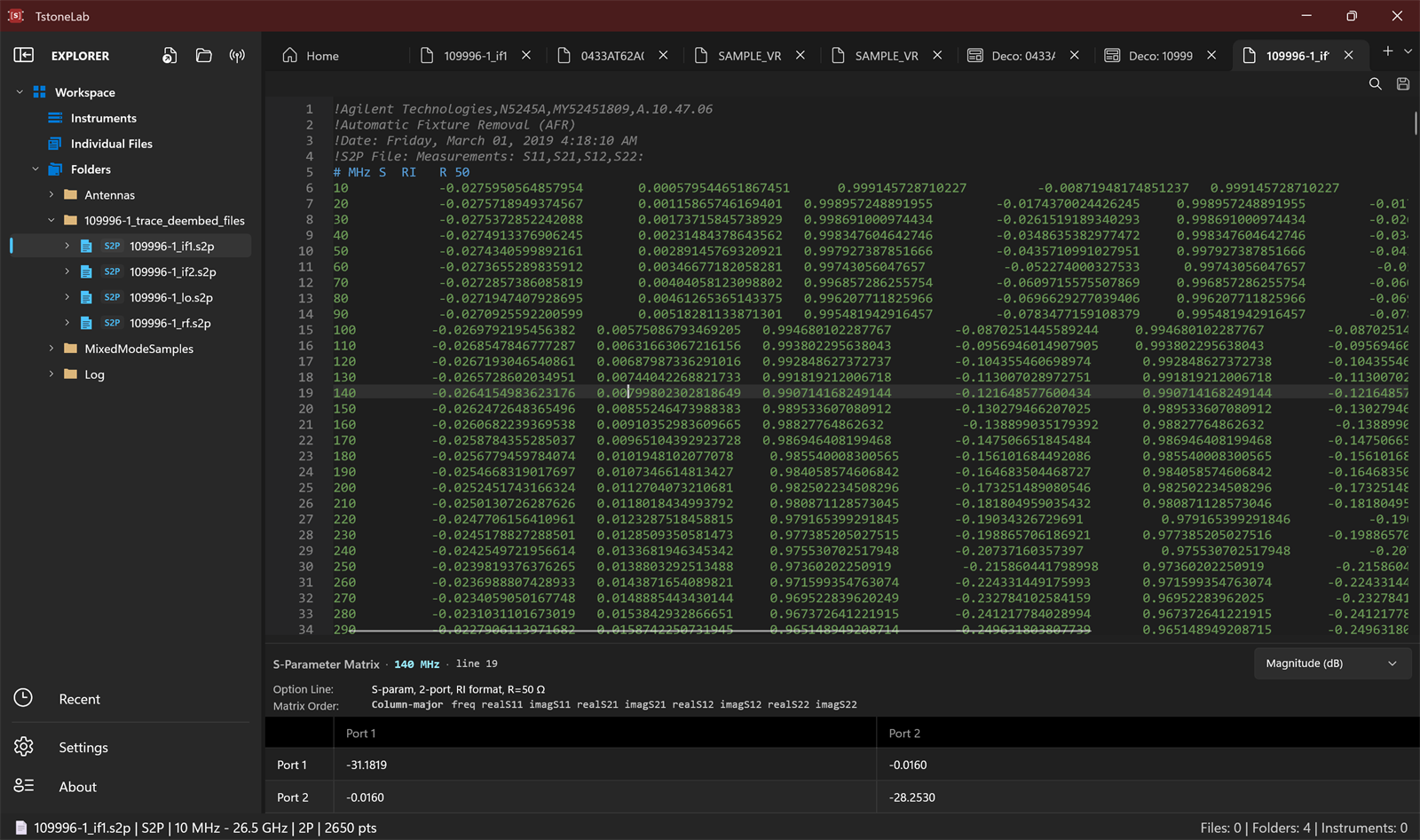This screenshot has height=840, width=1420.
Task: Expand the 109996-1_if1.s2p file node
Action: 67,246
